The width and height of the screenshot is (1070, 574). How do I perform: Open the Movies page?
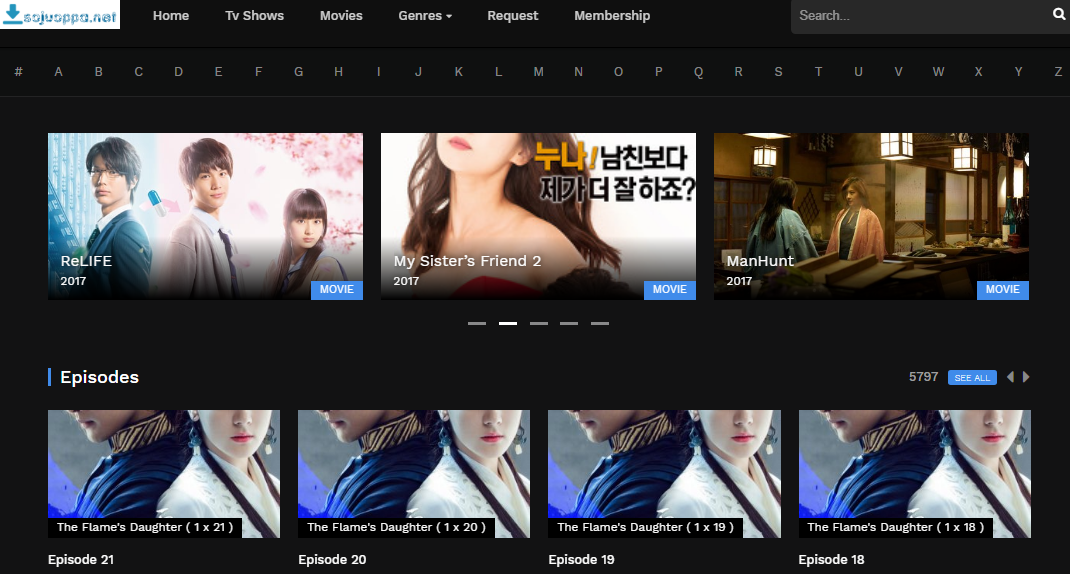point(341,16)
